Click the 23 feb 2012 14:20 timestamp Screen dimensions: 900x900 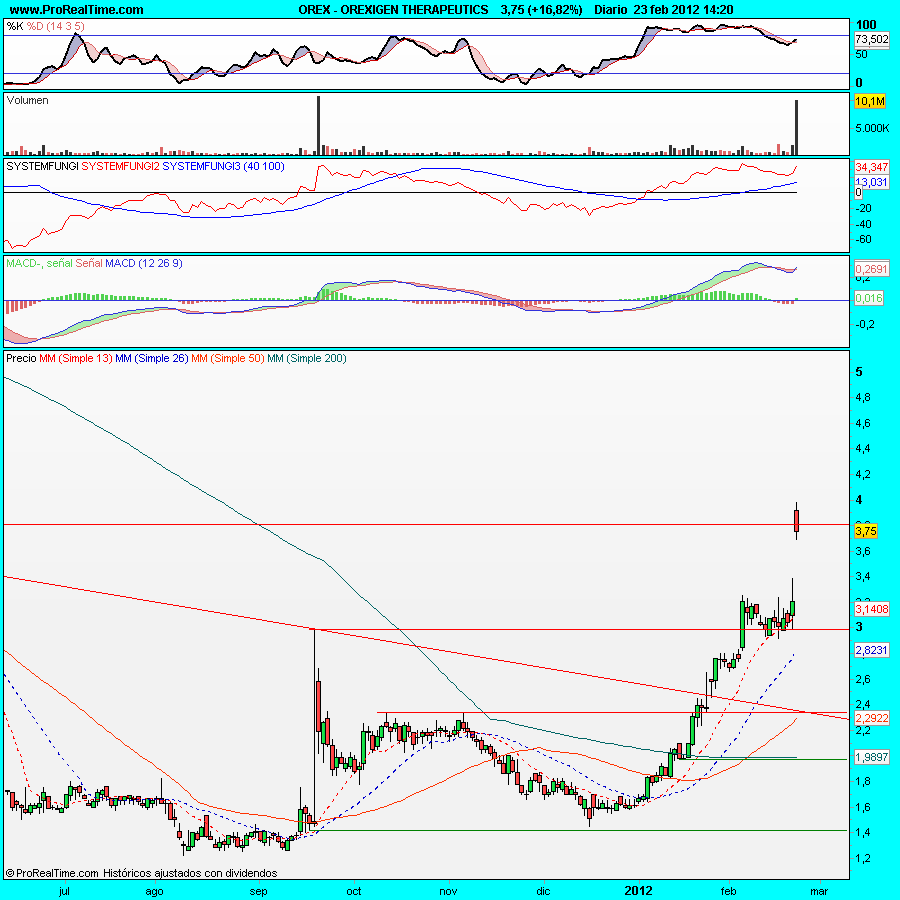coord(684,10)
